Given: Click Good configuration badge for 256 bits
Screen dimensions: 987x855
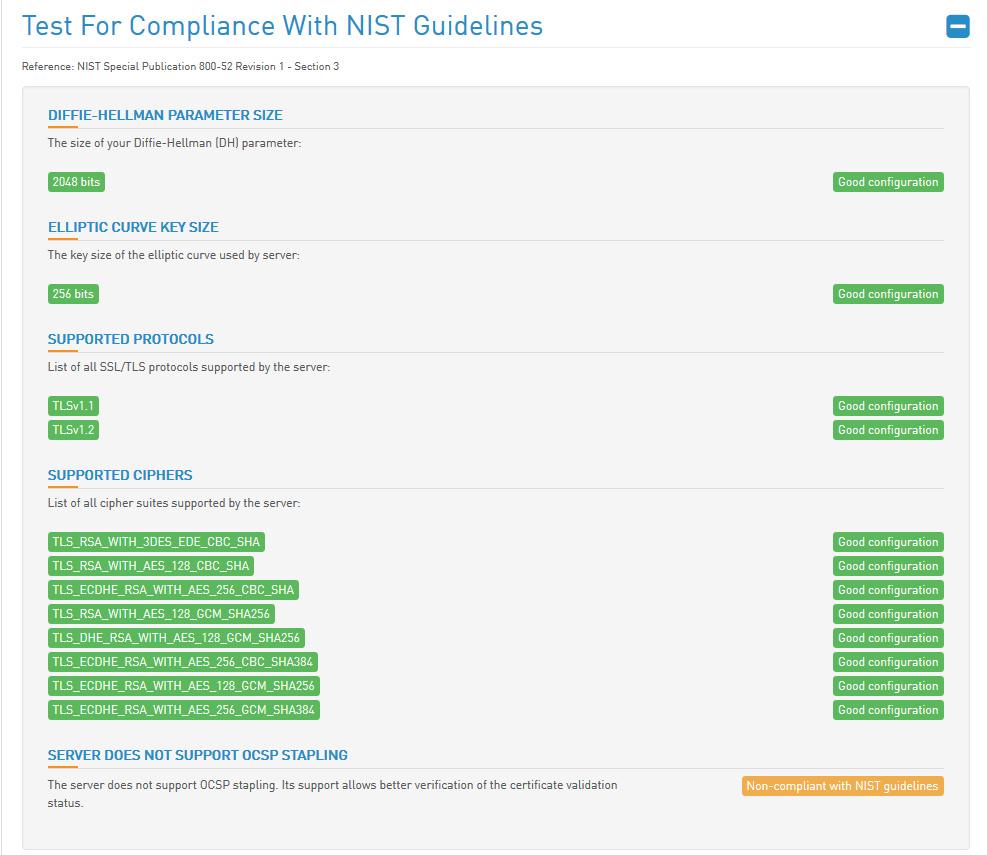Looking at the screenshot, I should pos(888,294).
